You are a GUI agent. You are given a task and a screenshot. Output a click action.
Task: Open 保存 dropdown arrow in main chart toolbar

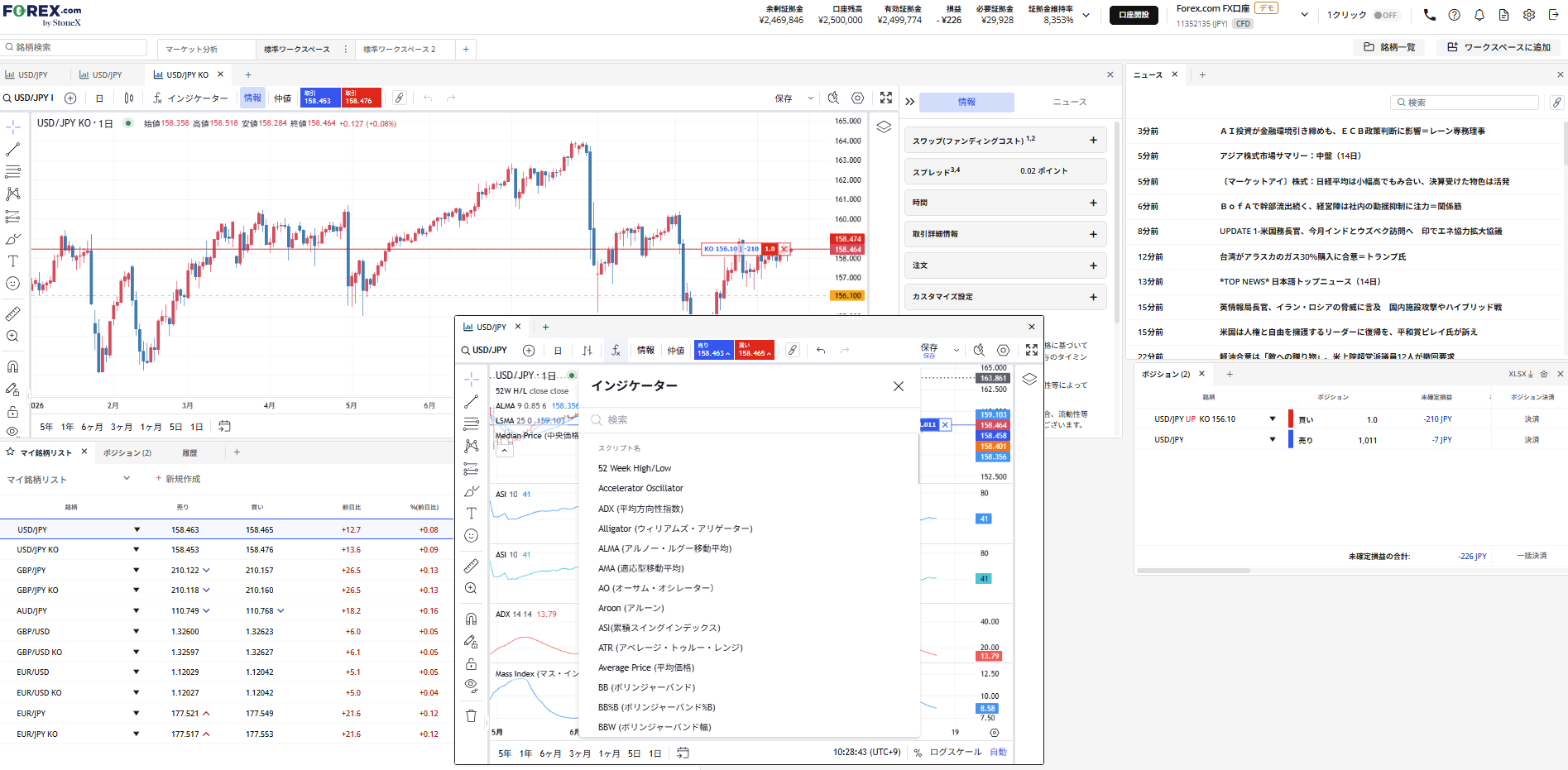(x=810, y=98)
